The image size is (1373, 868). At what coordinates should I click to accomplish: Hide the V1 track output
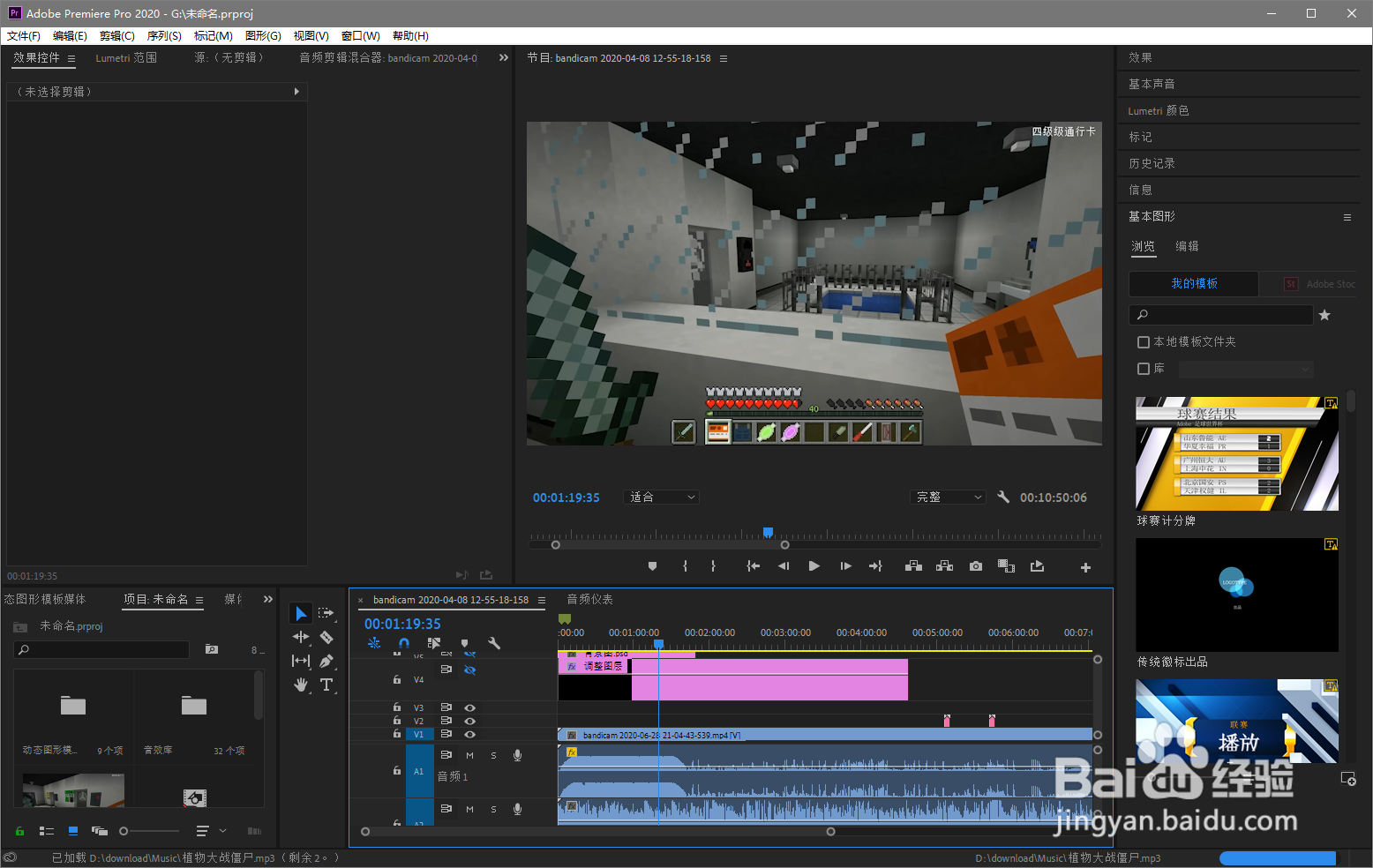[x=470, y=734]
